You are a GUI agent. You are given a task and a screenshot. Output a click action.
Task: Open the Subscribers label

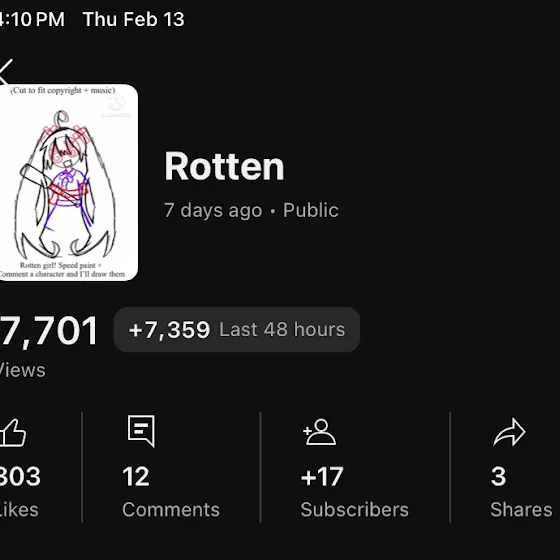pyautogui.click(x=355, y=510)
